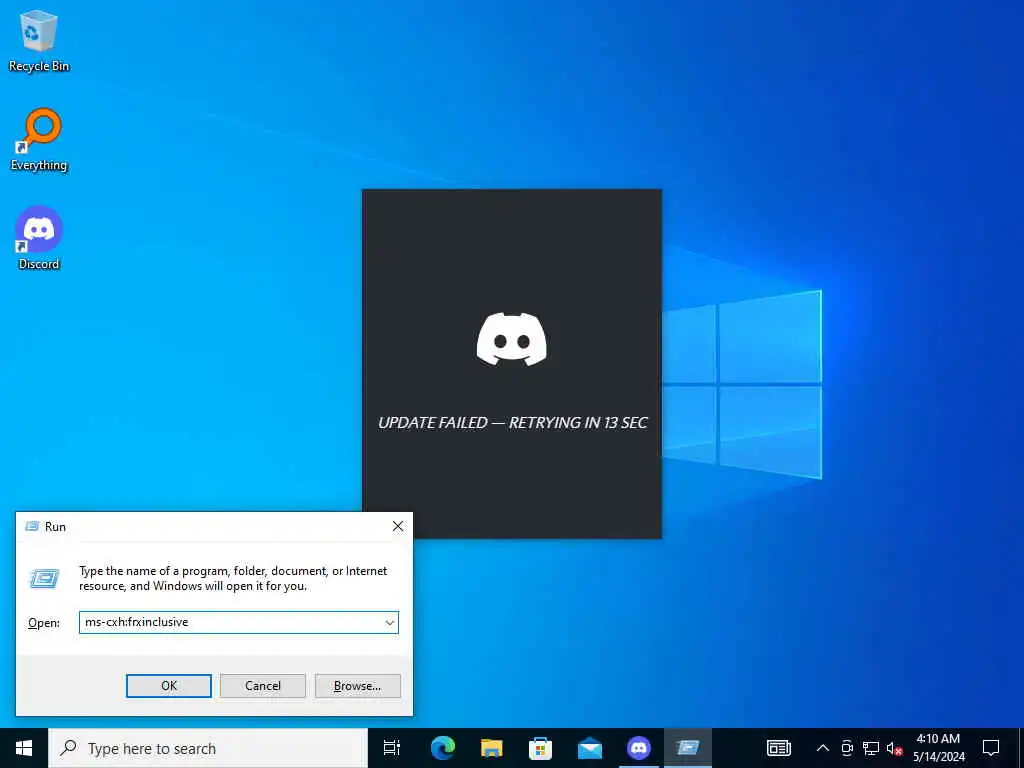Open File Explorer from the taskbar
Viewport: 1024px width, 768px height.
click(491, 748)
